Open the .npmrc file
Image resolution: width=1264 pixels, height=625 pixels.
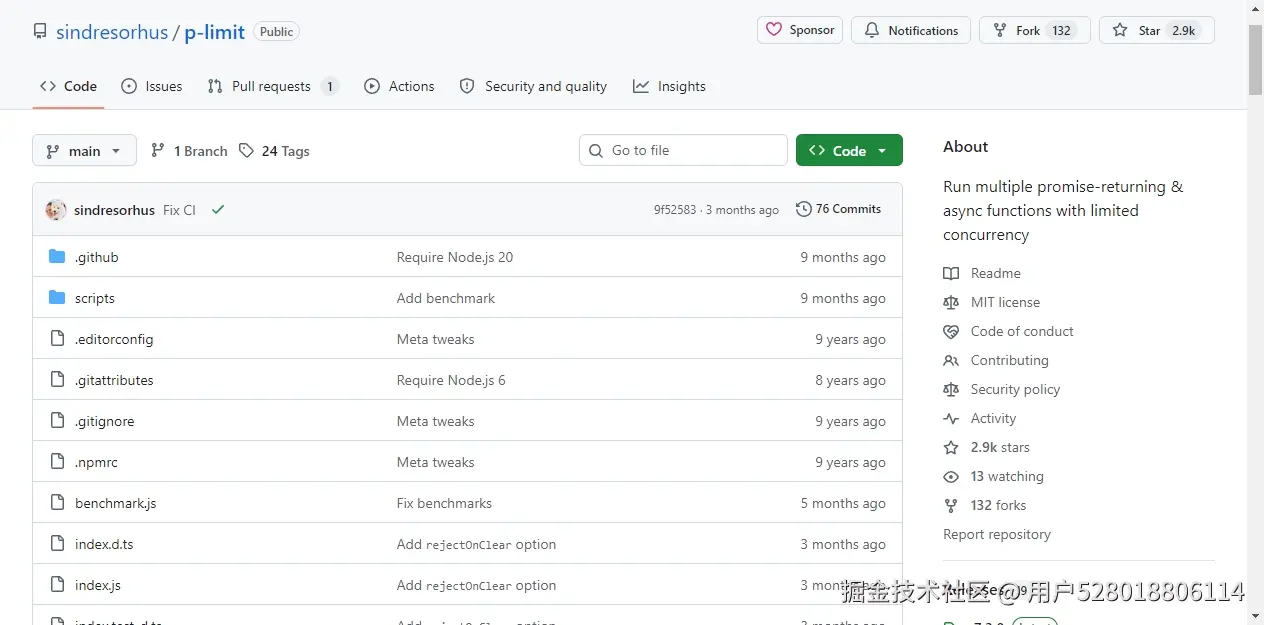pos(96,462)
